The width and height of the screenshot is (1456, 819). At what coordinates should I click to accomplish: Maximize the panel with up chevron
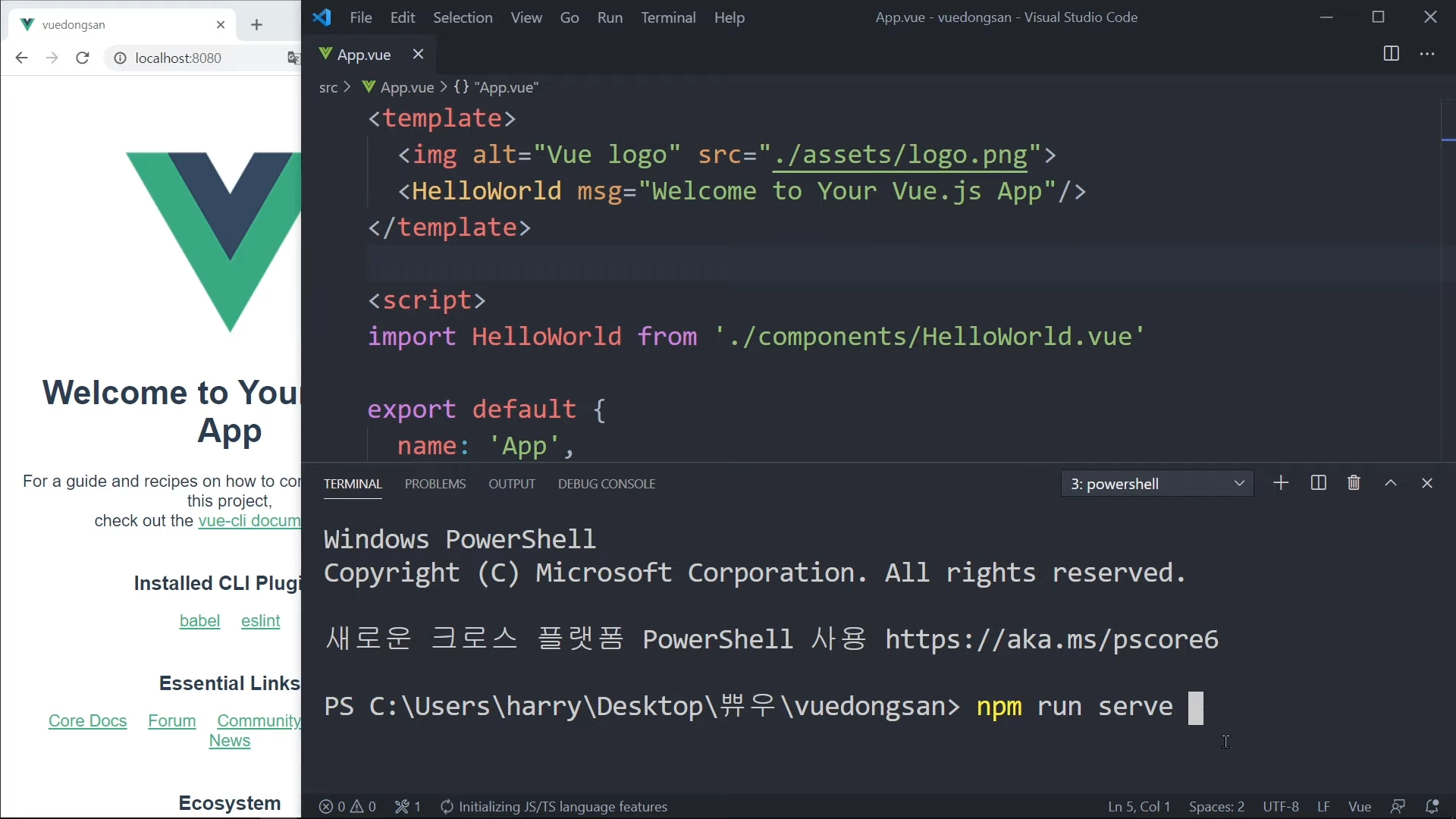click(x=1391, y=483)
